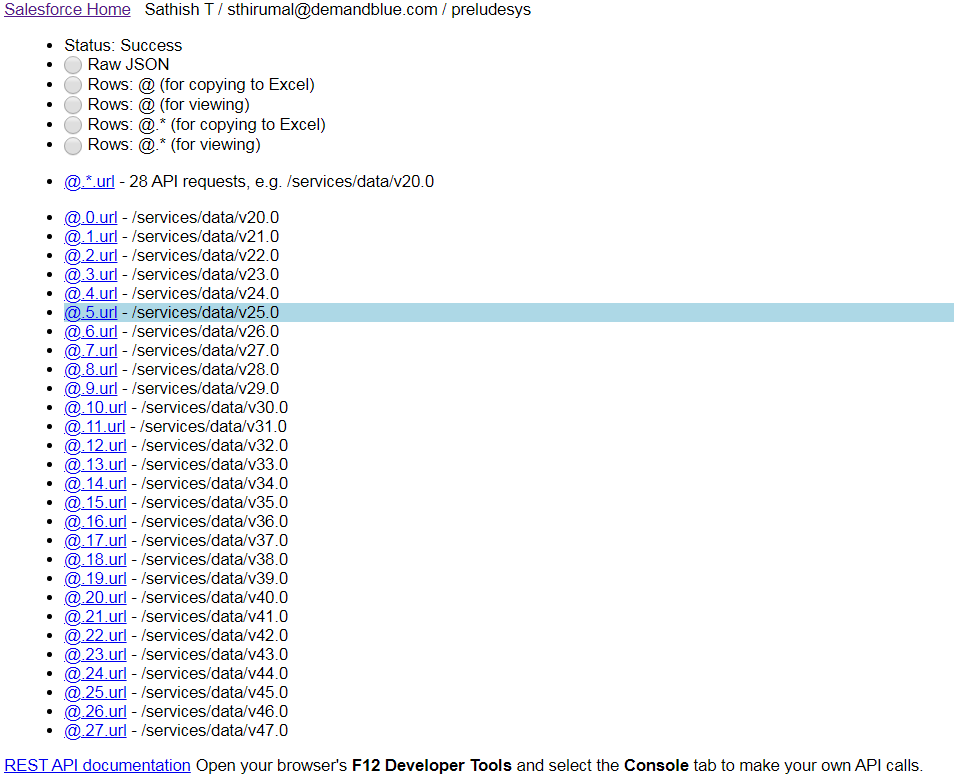Click the @.2.url link for v22.0
954x780 pixels.
[90, 256]
